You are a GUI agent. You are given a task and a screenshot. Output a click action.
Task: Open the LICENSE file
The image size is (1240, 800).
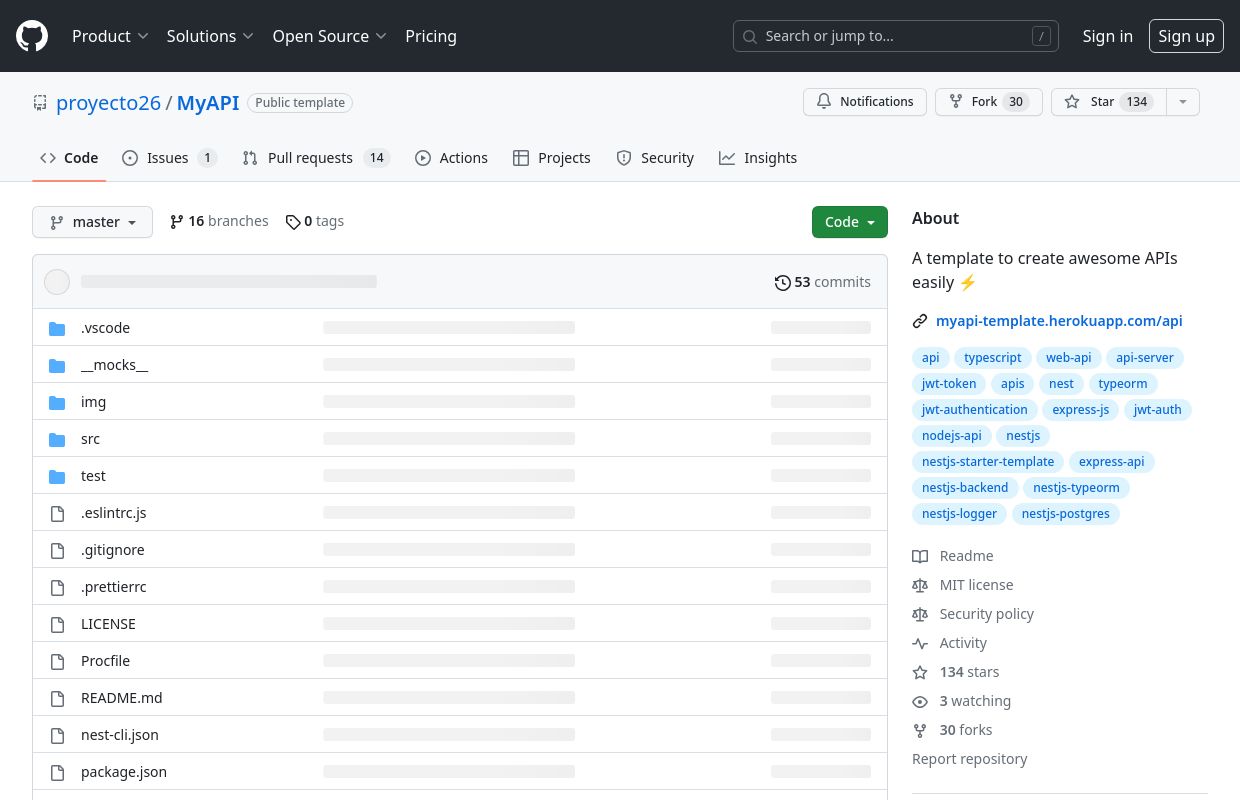tap(108, 624)
